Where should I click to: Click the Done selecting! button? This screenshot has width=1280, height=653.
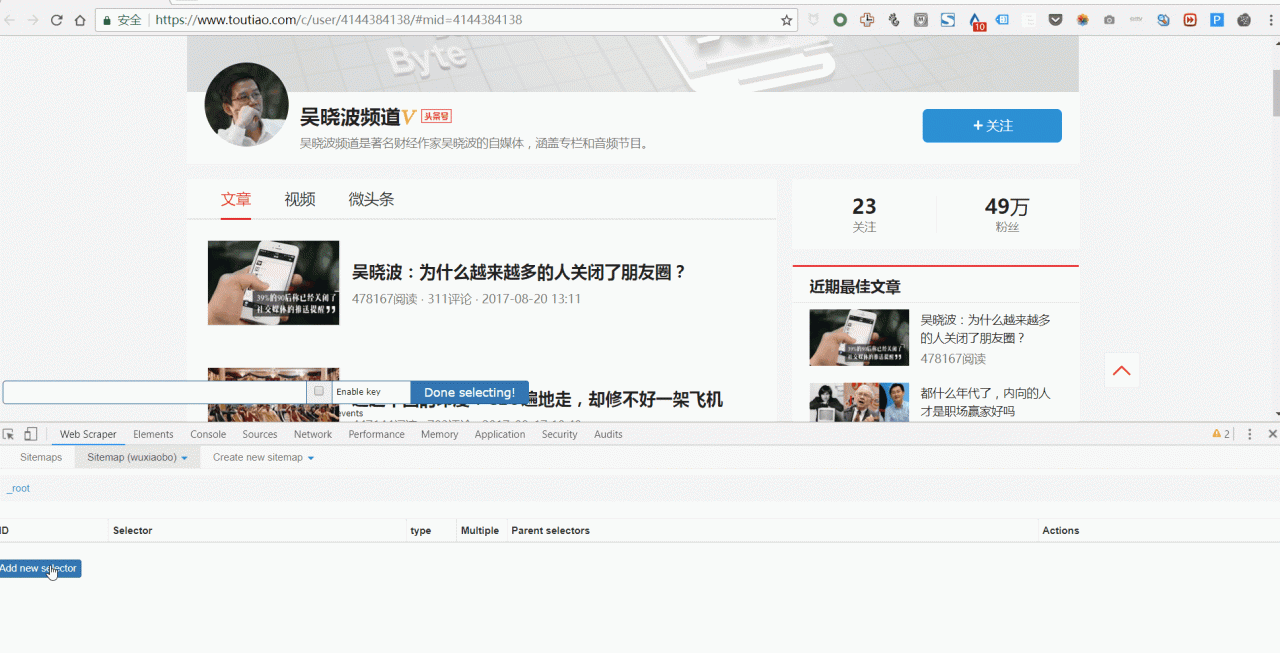coord(470,392)
